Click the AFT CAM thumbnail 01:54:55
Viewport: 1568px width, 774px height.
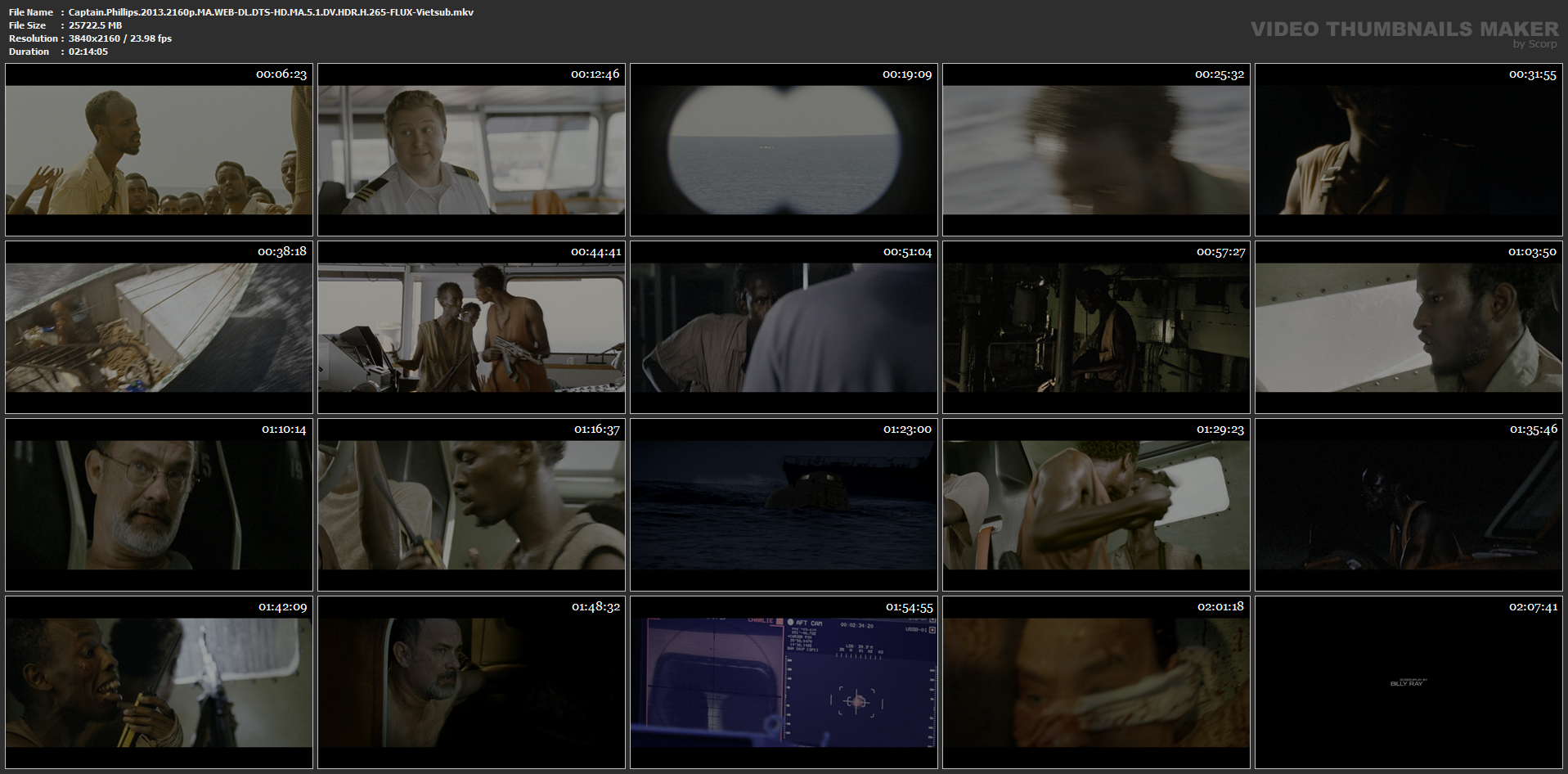784,682
